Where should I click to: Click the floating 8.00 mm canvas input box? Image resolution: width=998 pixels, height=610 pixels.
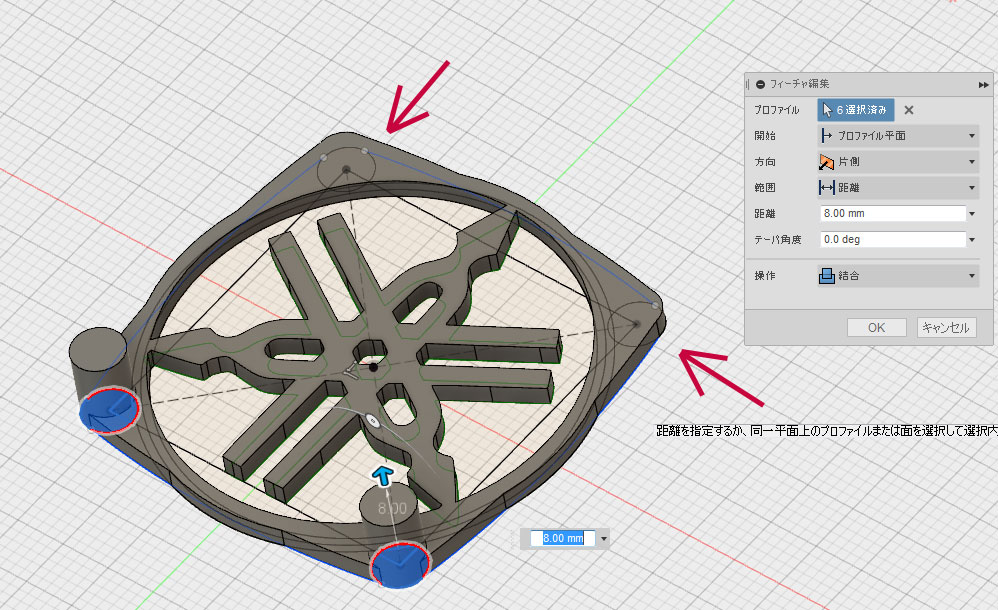562,538
